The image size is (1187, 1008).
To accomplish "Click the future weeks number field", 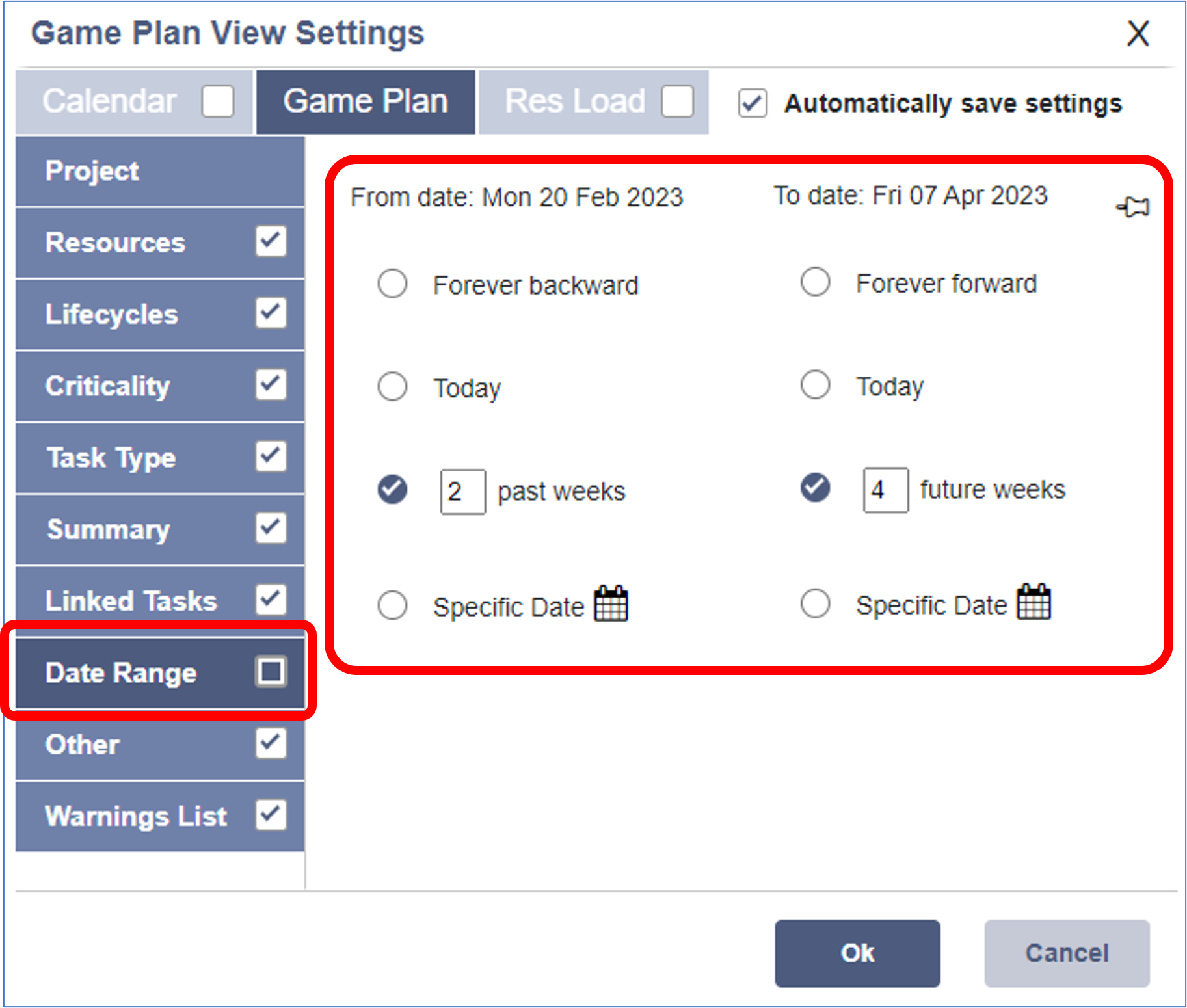I will [885, 490].
